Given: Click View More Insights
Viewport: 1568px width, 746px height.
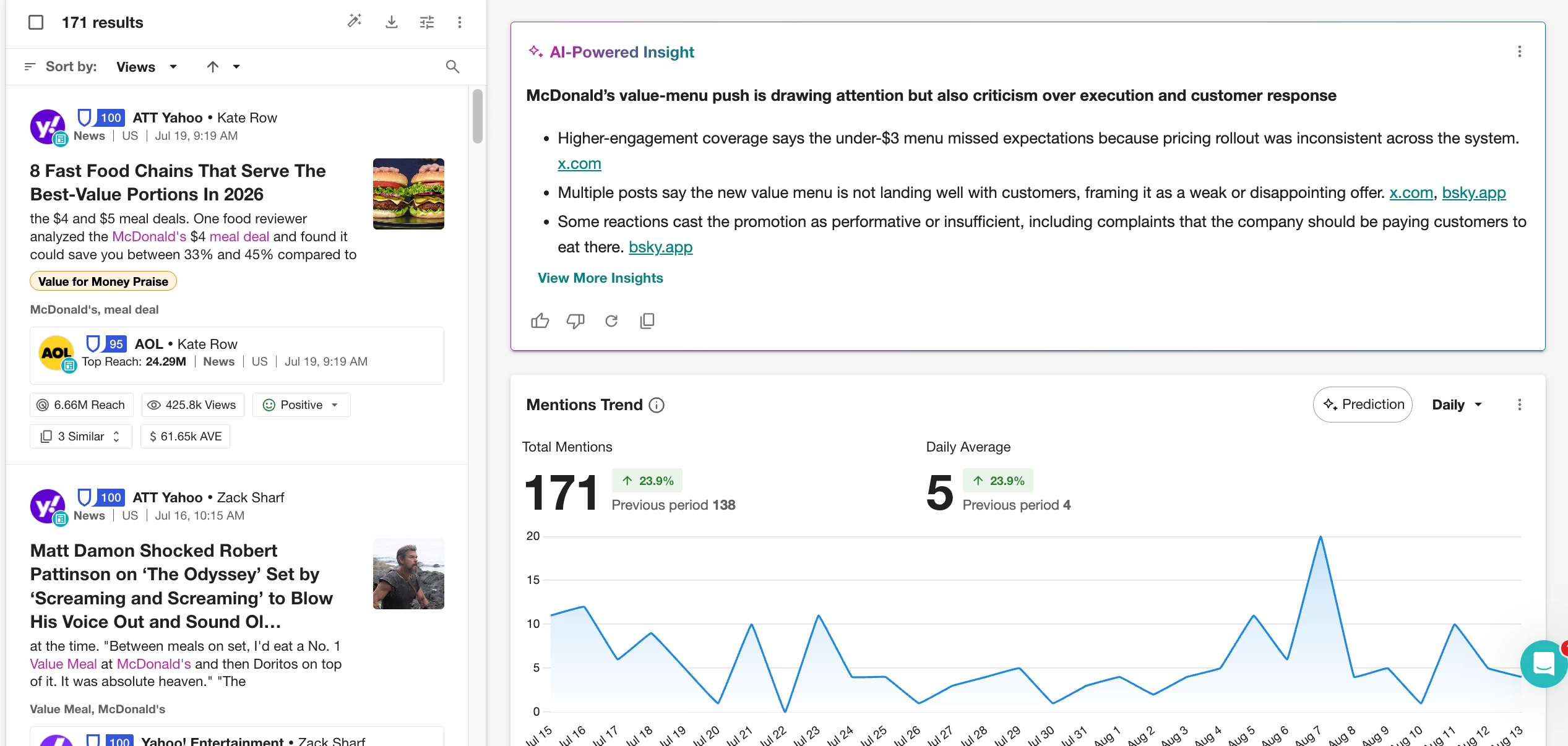Looking at the screenshot, I should tap(600, 278).
